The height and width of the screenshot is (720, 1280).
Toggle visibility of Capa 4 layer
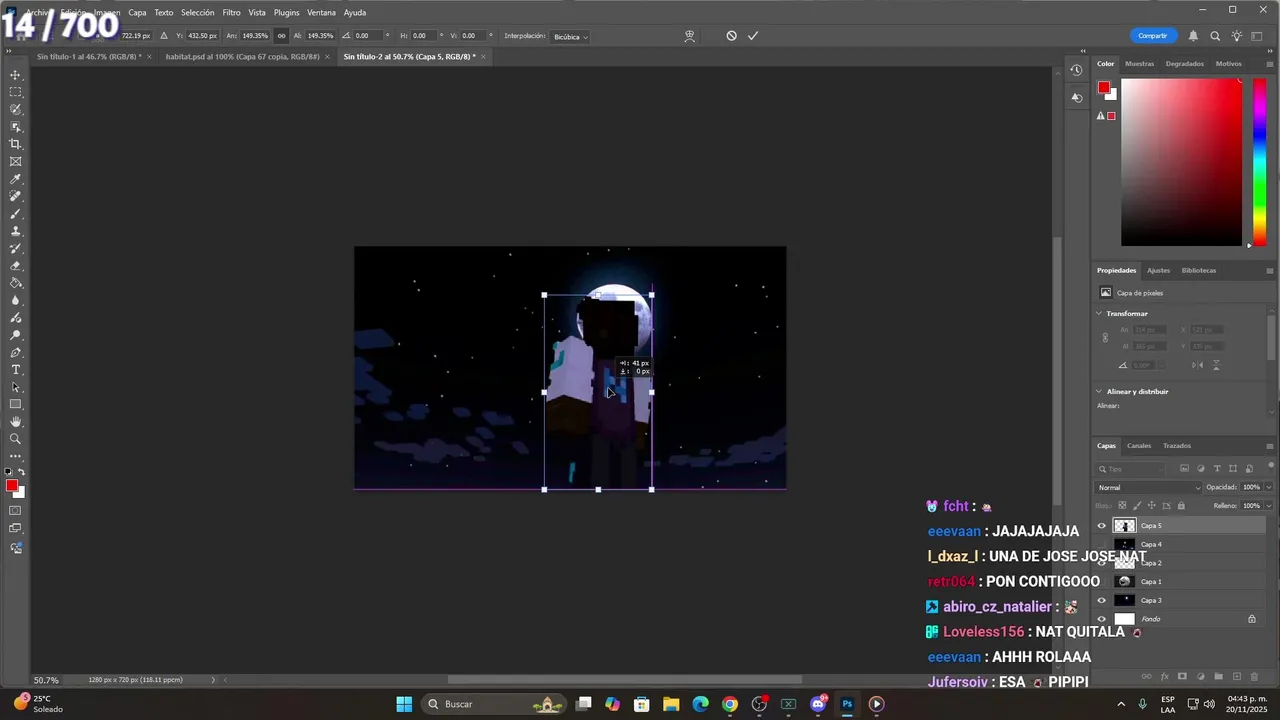(x=1102, y=545)
